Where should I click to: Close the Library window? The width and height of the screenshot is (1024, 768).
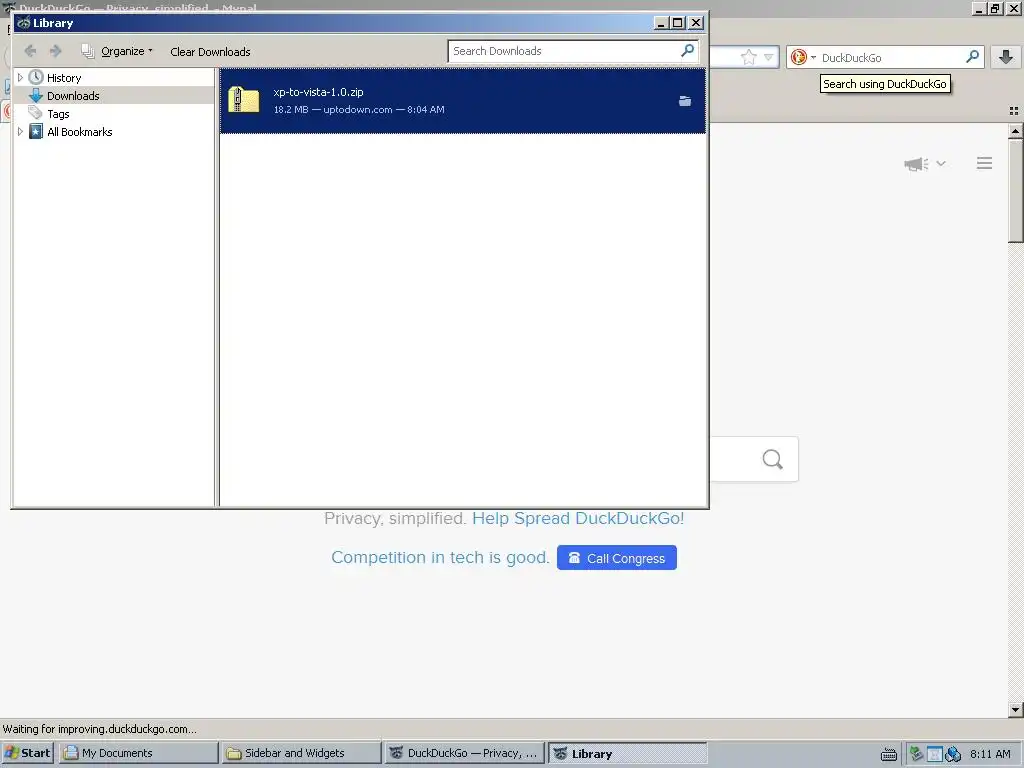696,23
